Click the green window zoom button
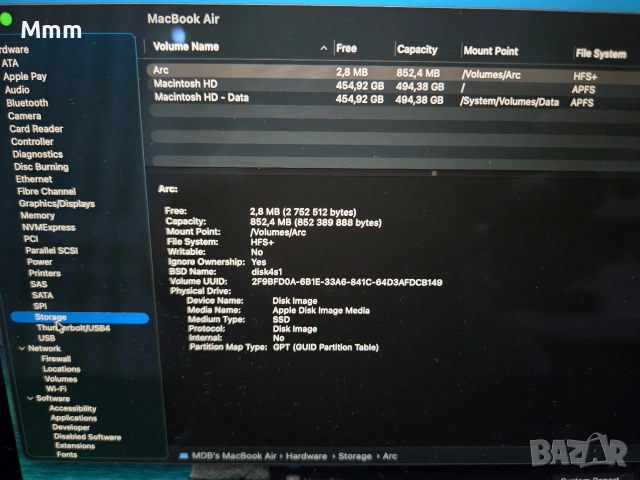This screenshot has height=480, width=640. [x=5, y=19]
